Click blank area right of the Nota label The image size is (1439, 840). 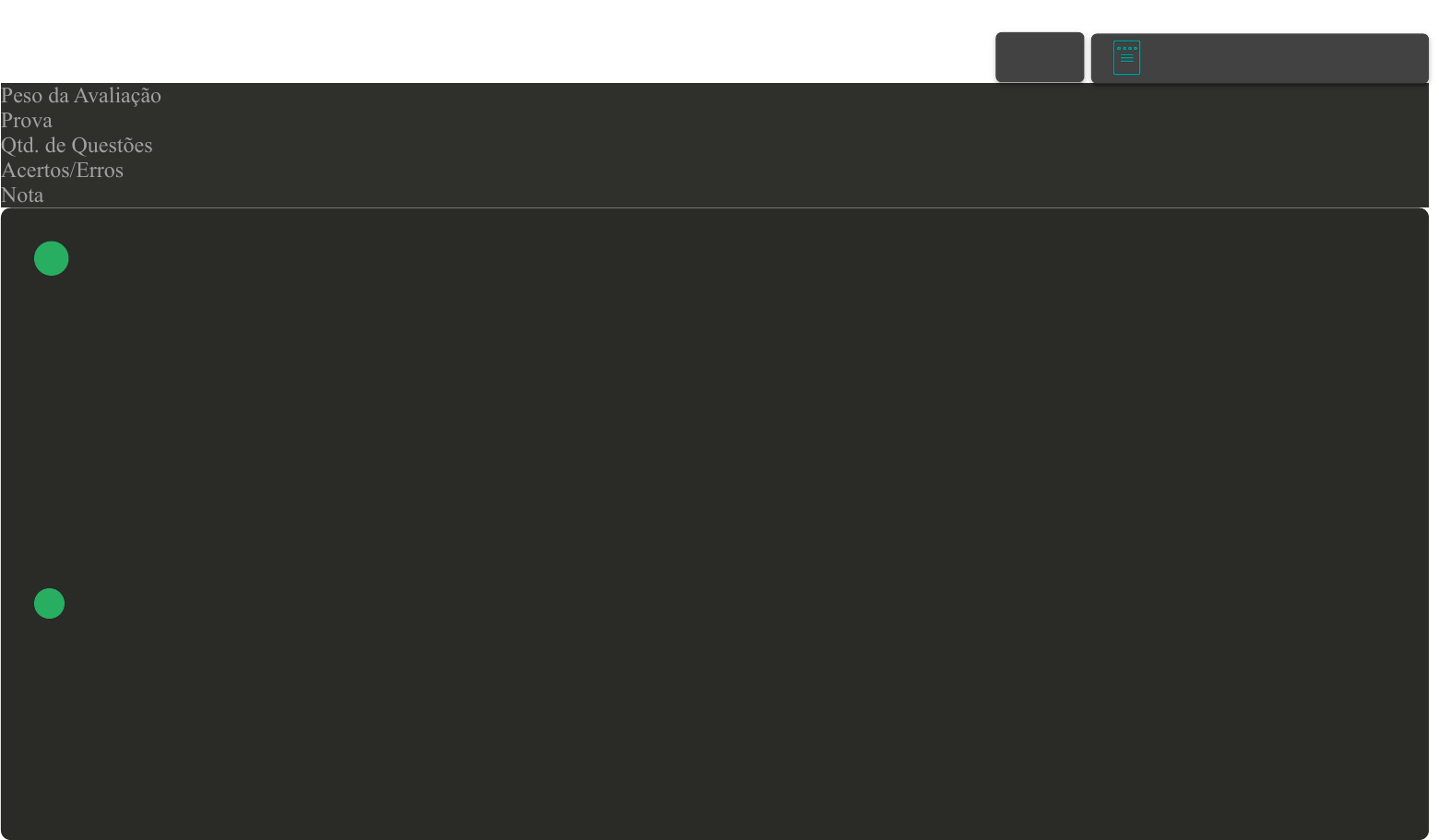pos(736,195)
